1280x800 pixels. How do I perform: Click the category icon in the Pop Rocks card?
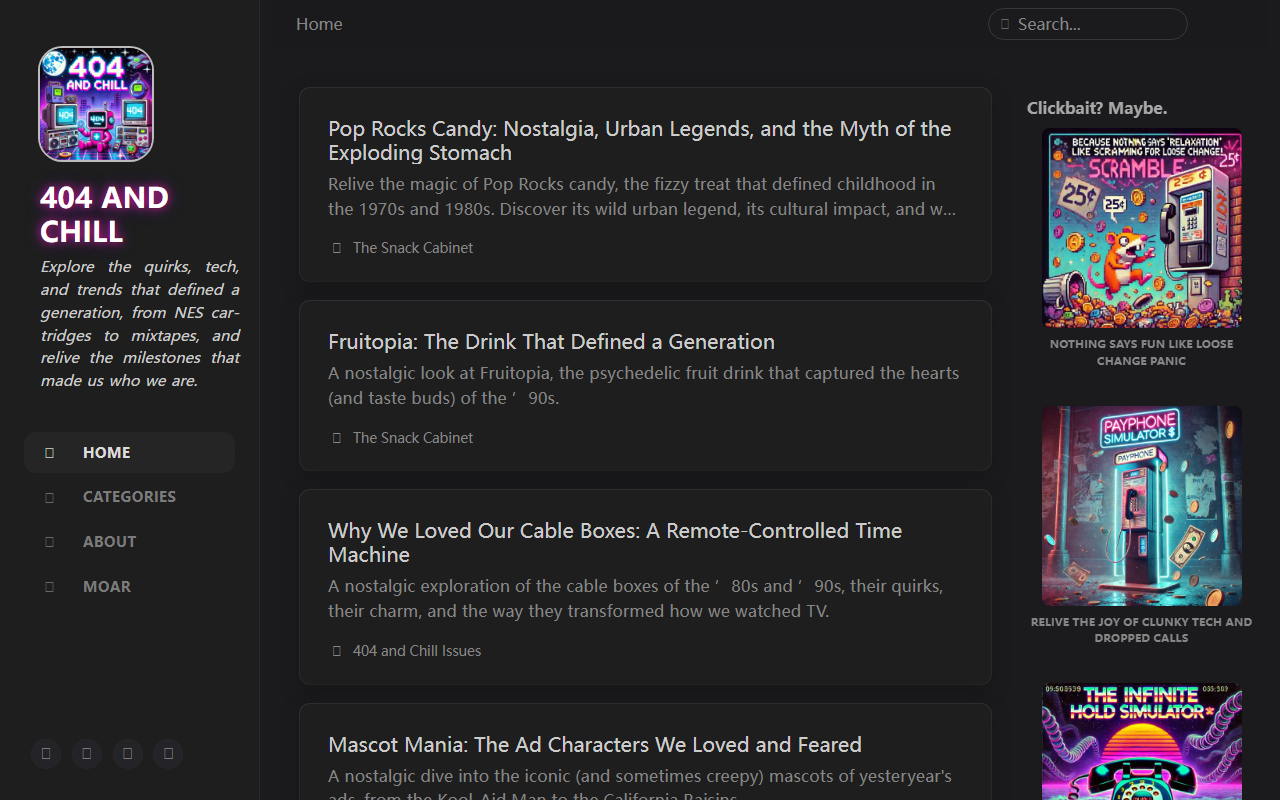pyautogui.click(x=337, y=248)
